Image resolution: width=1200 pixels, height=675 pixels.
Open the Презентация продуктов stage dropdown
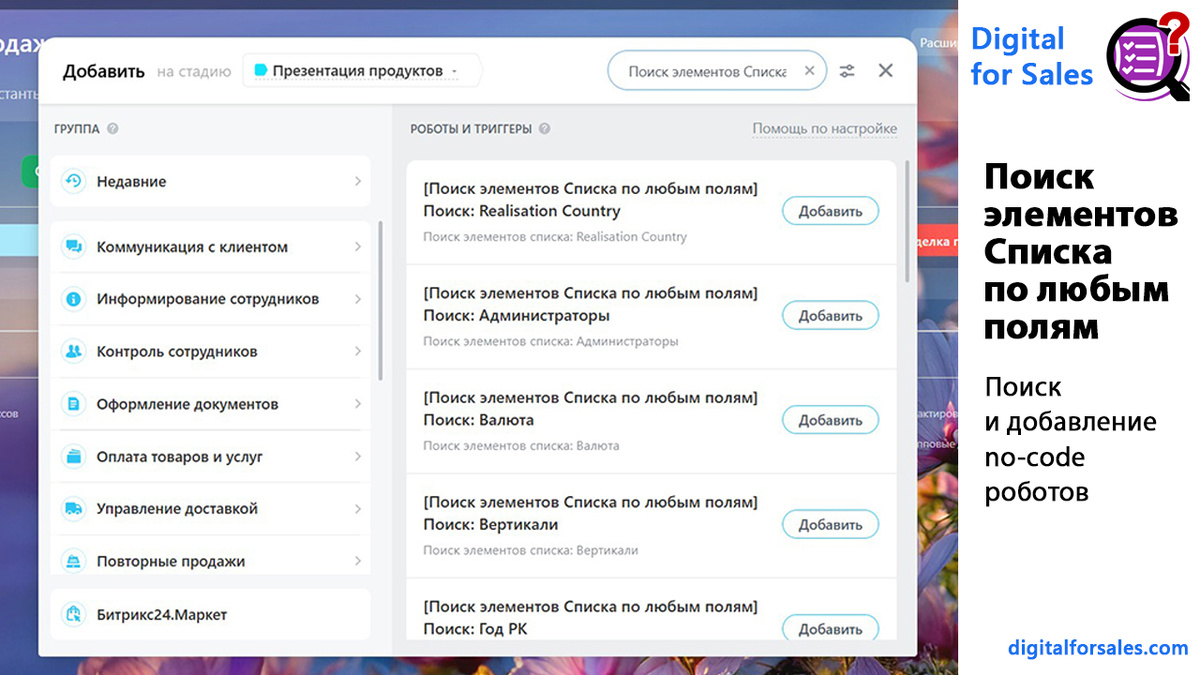tap(360, 71)
